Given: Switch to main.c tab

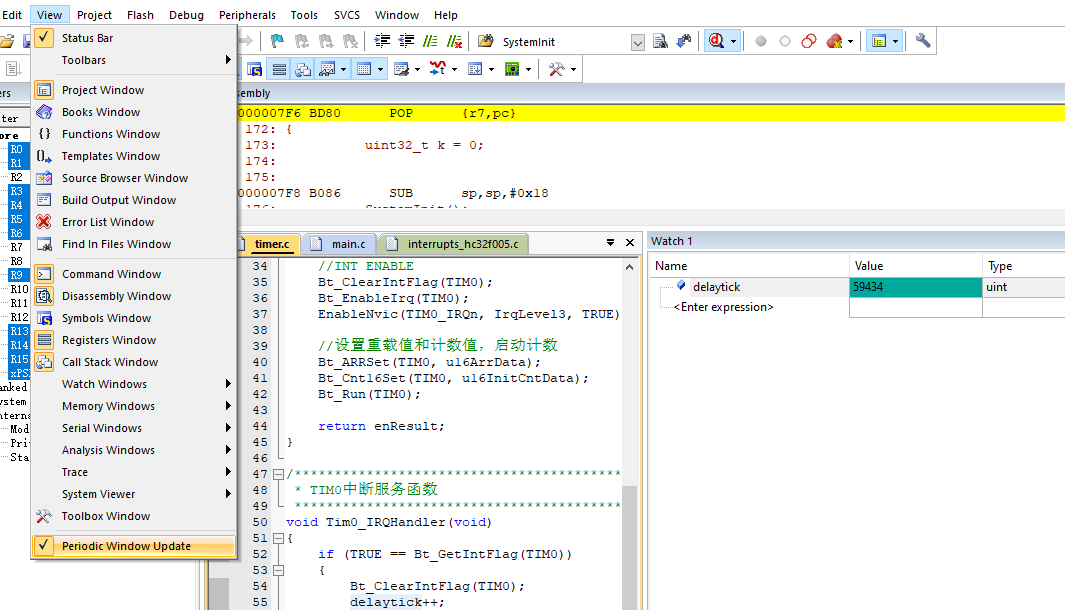Looking at the screenshot, I should tap(340, 244).
